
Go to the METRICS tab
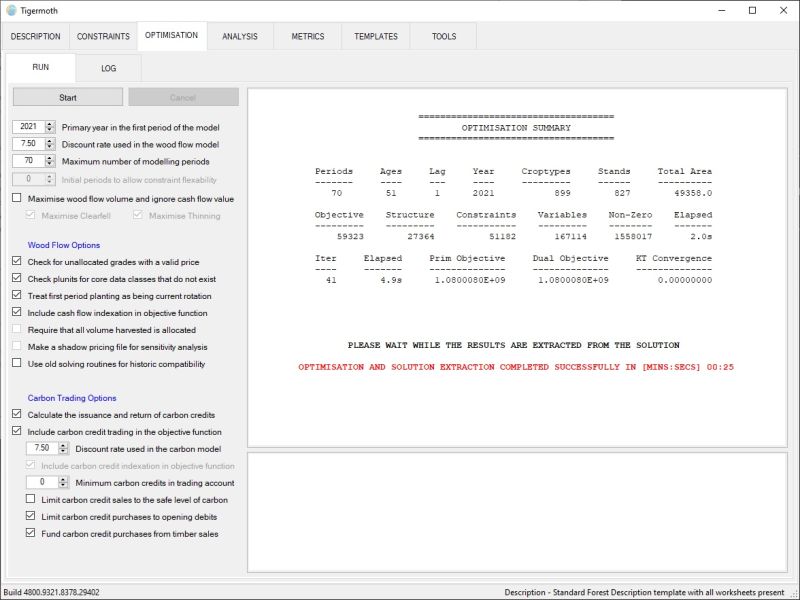coord(308,37)
